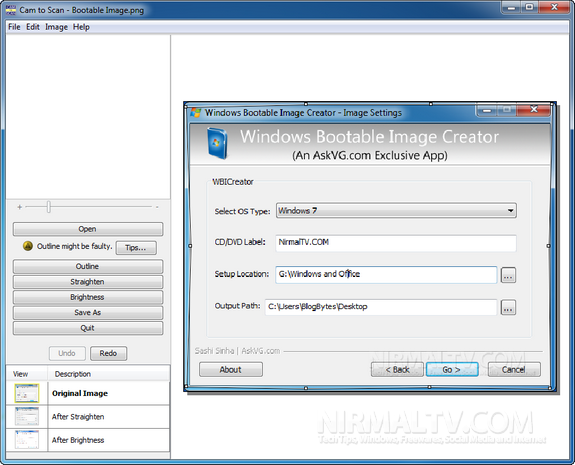Click the Cam to Scan title bar icon

(11, 10)
